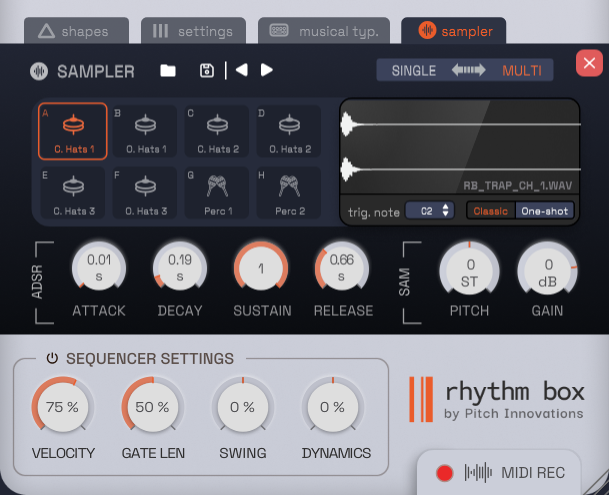Select pad C C. Hats 2
Viewport: 609px width, 495px height.
[x=217, y=131]
